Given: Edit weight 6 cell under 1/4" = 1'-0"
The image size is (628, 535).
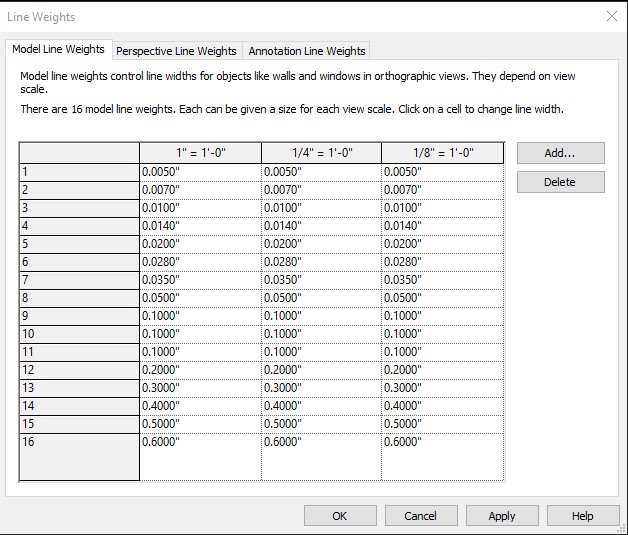Looking at the screenshot, I should 322,262.
